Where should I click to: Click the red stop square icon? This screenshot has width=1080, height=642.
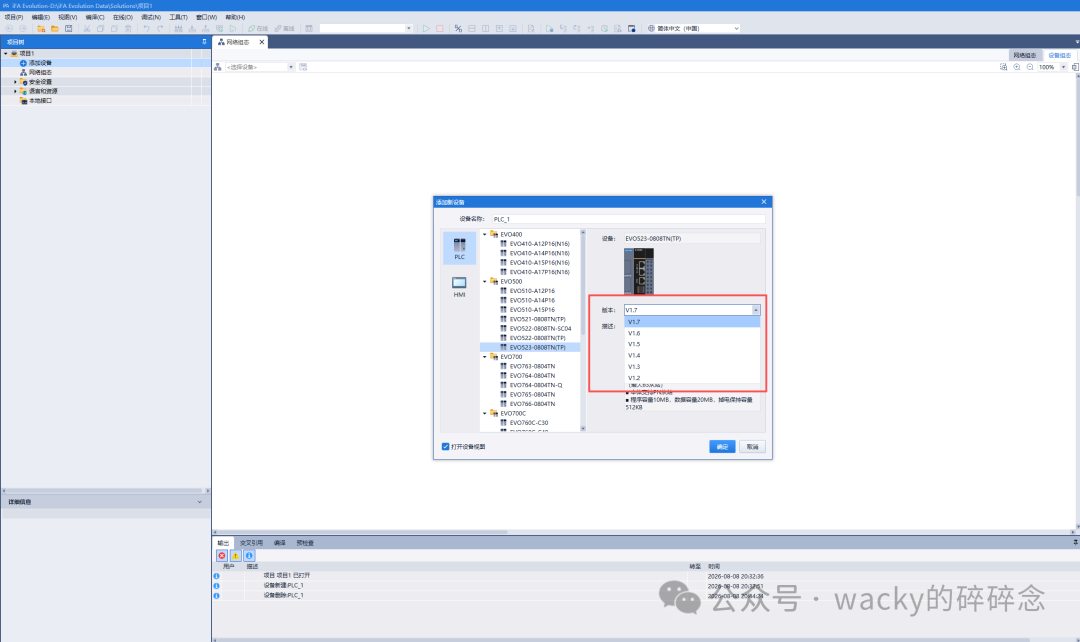[x=439, y=28]
